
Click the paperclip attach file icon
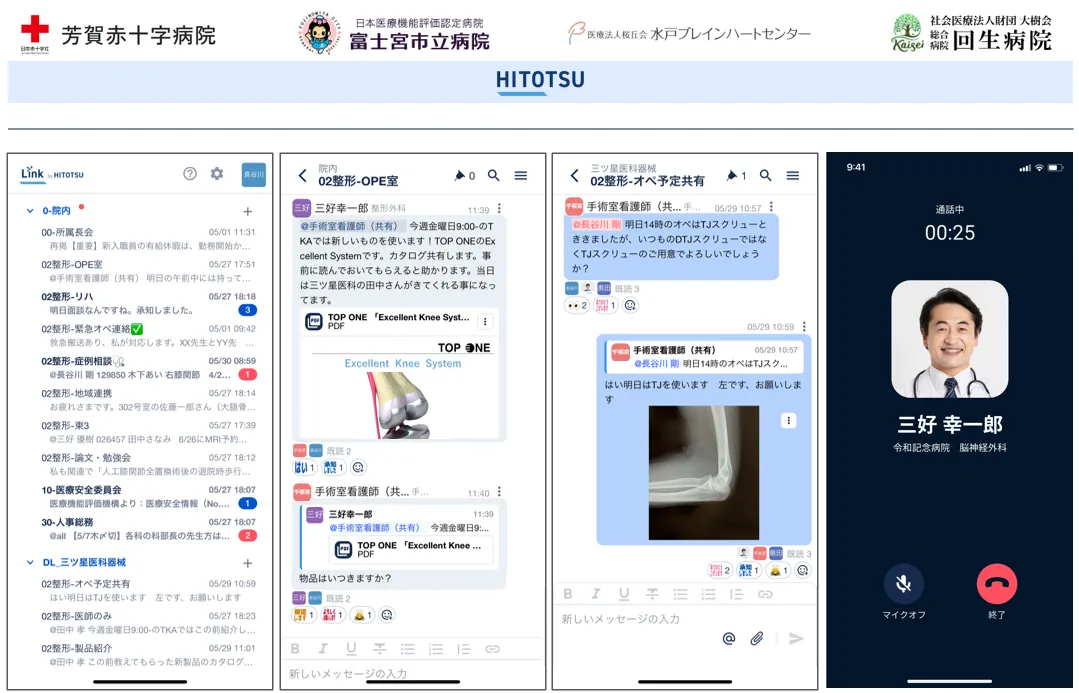757,638
